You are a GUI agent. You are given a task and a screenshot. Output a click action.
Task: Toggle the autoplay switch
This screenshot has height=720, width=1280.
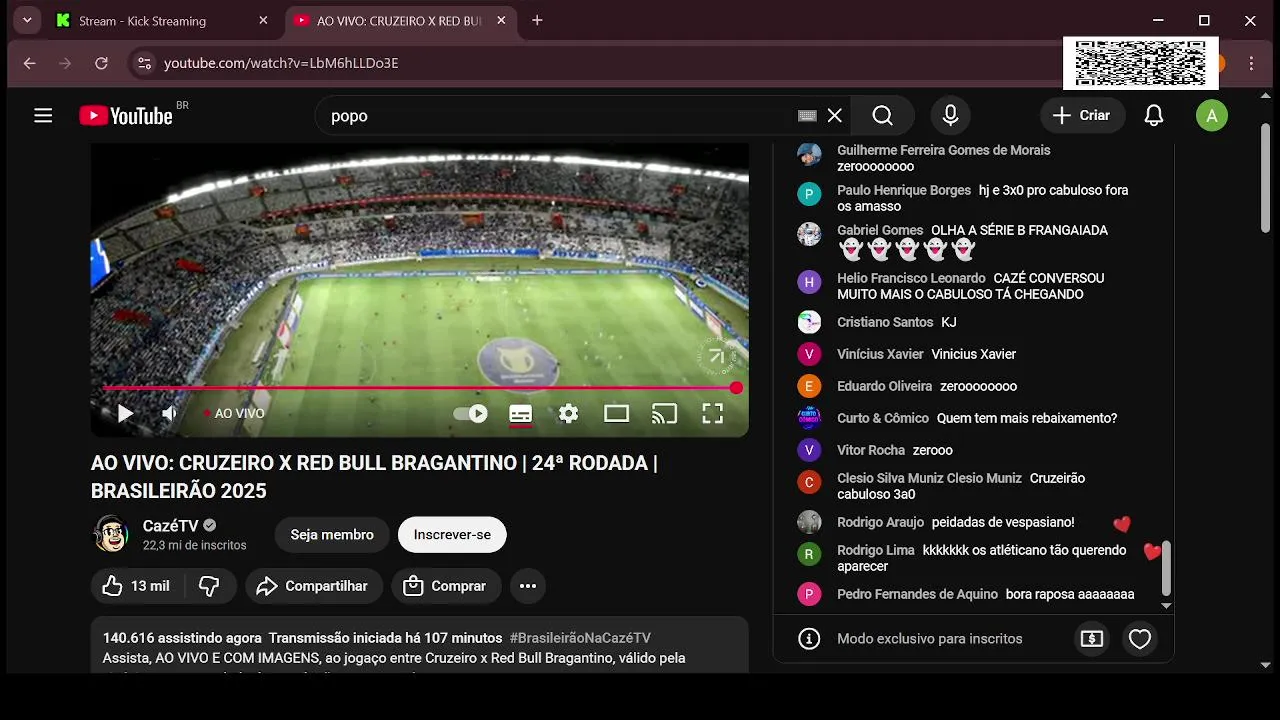(x=470, y=413)
